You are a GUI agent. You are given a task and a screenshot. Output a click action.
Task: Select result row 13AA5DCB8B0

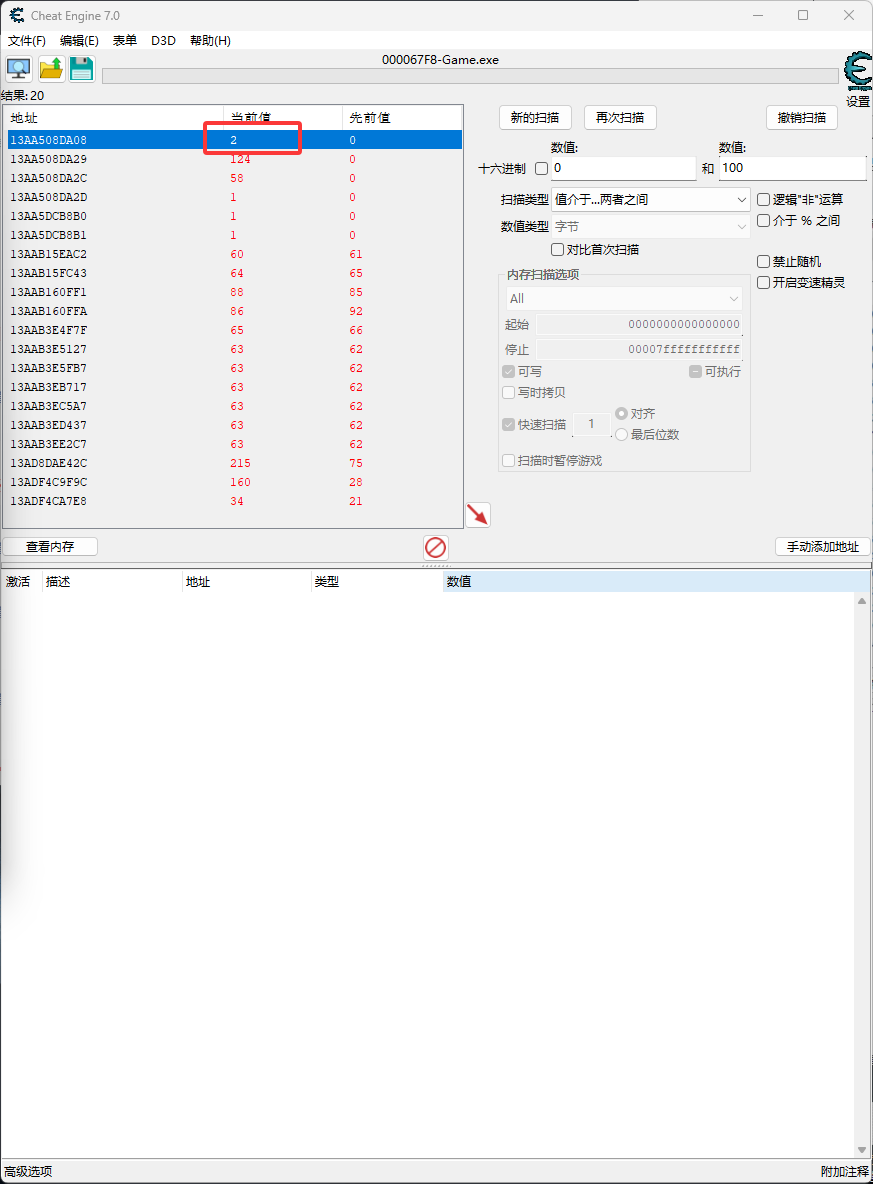(x=234, y=216)
